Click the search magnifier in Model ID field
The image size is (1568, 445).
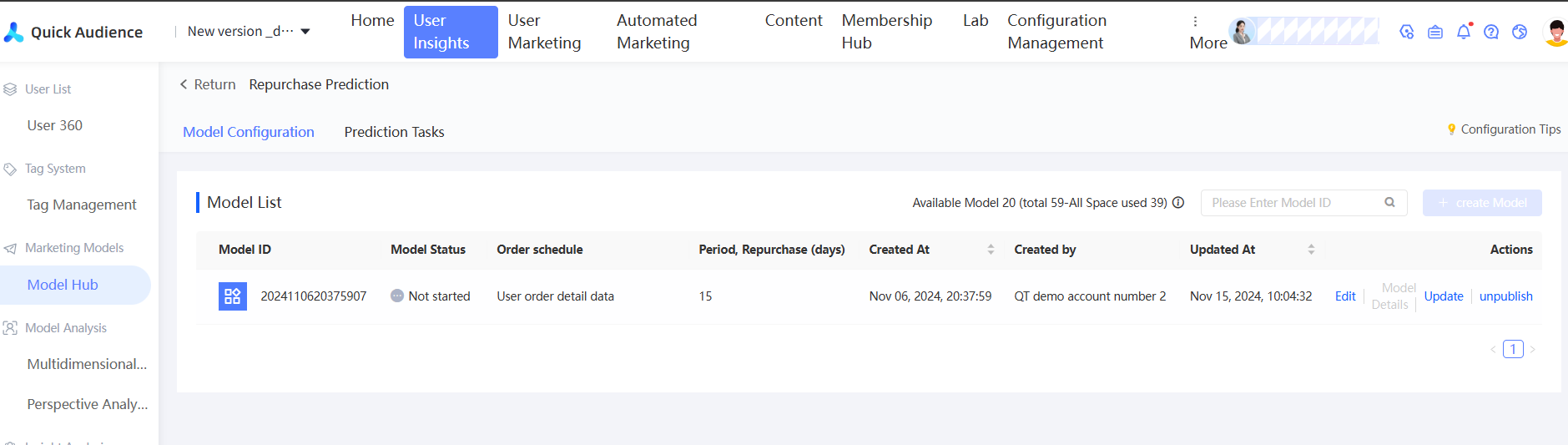[1389, 202]
